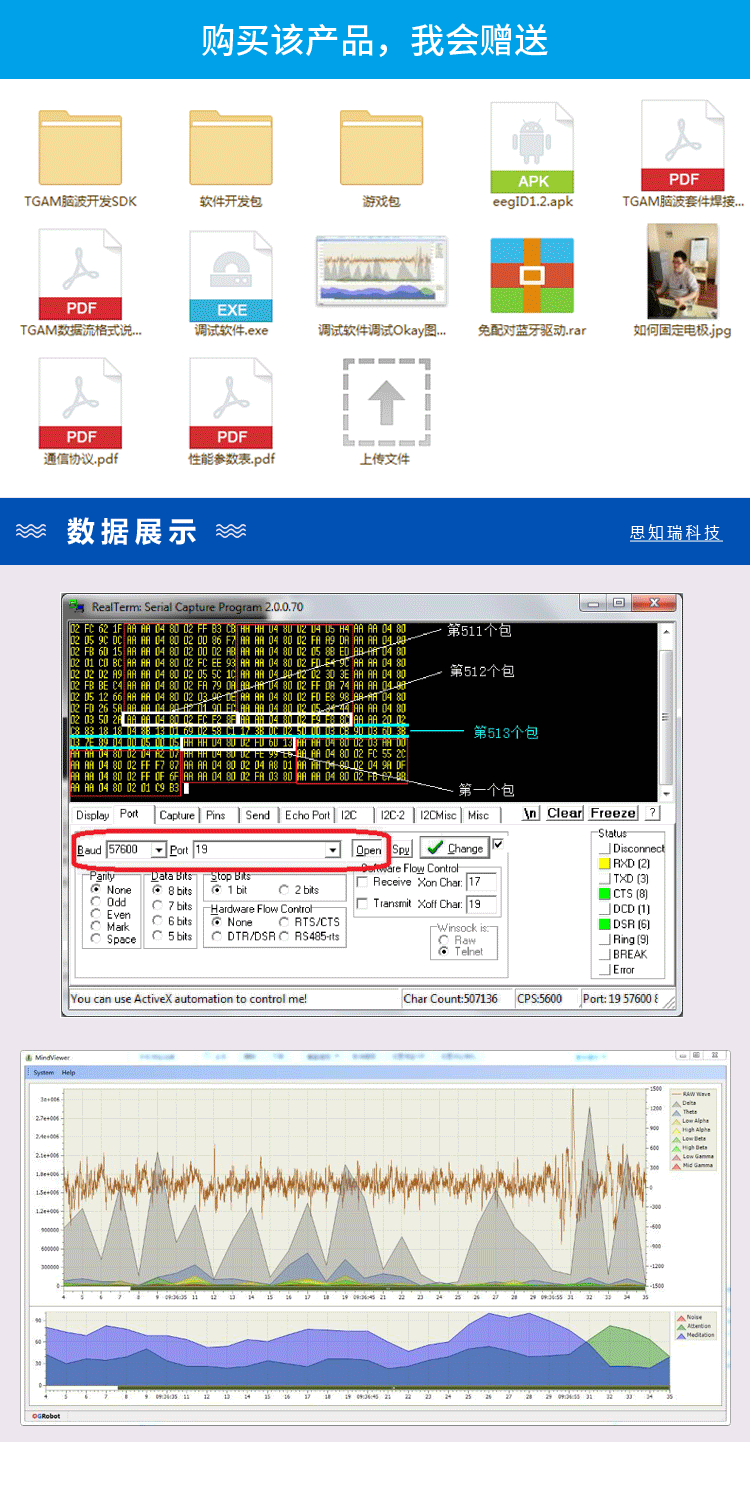Switch to the Send tab in RealTerm
The width and height of the screenshot is (750, 1495).
pyautogui.click(x=258, y=815)
